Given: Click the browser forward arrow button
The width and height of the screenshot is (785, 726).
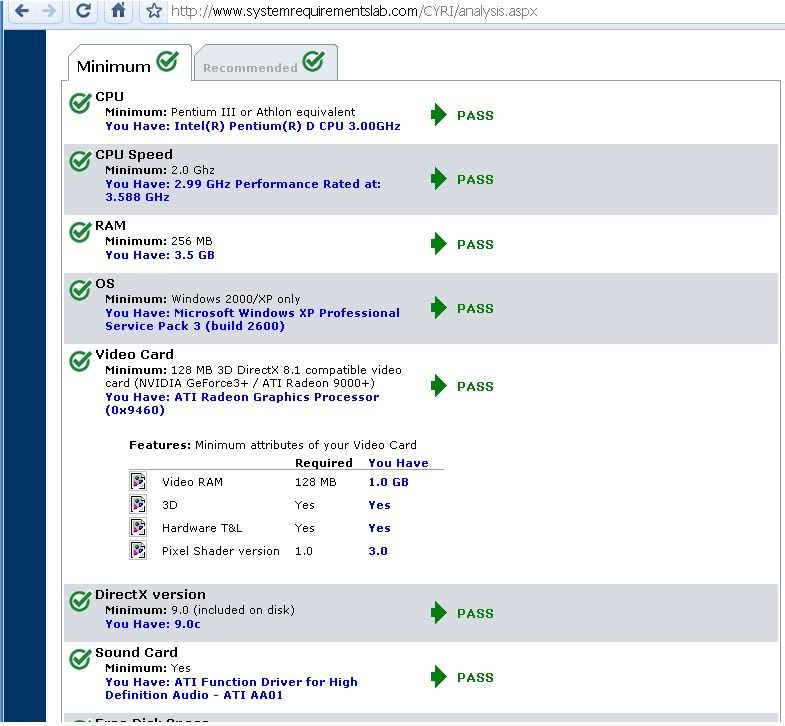Looking at the screenshot, I should [x=50, y=11].
